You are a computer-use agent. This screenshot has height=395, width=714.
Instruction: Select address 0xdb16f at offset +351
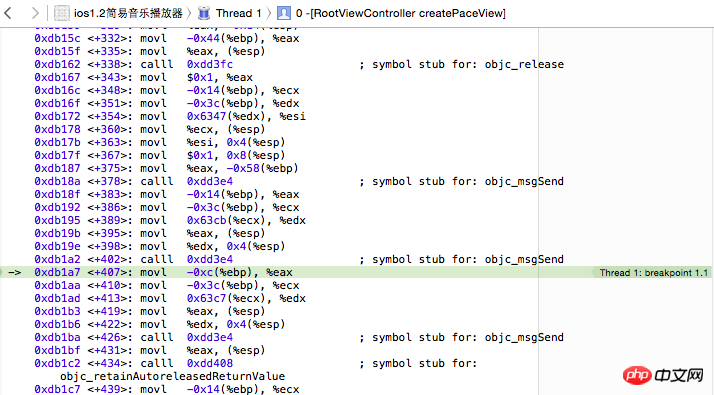tap(57, 103)
